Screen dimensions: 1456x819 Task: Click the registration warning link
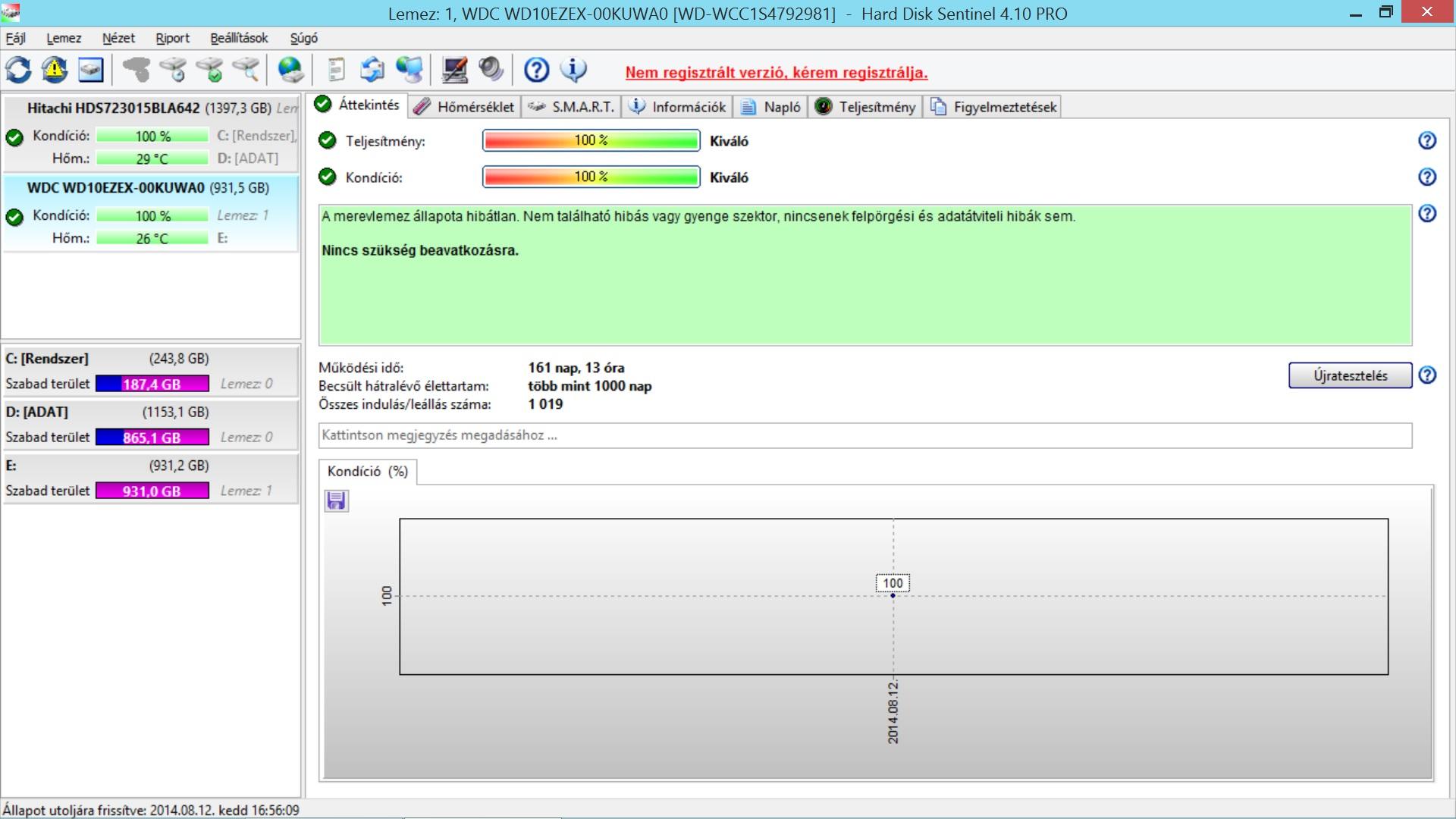pyautogui.click(x=776, y=73)
